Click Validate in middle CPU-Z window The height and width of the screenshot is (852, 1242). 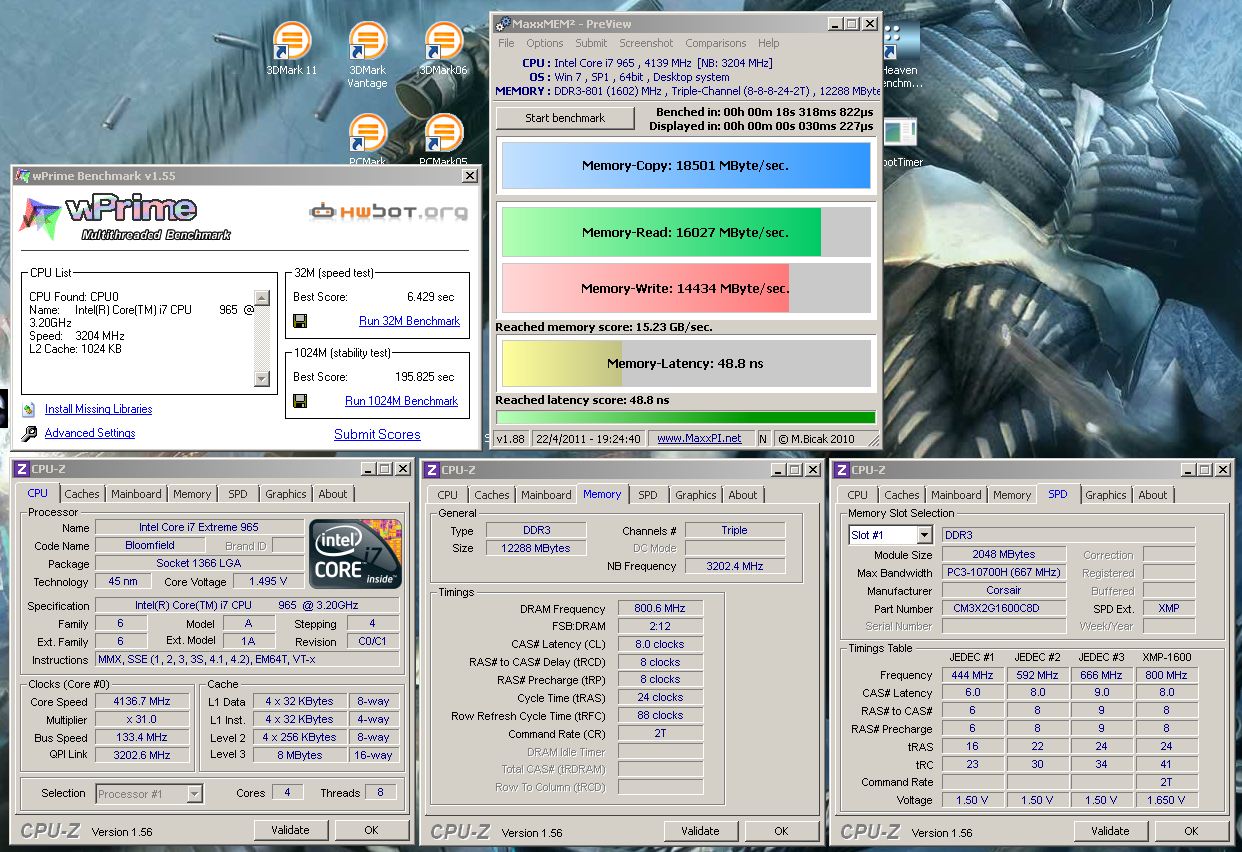tap(700, 831)
